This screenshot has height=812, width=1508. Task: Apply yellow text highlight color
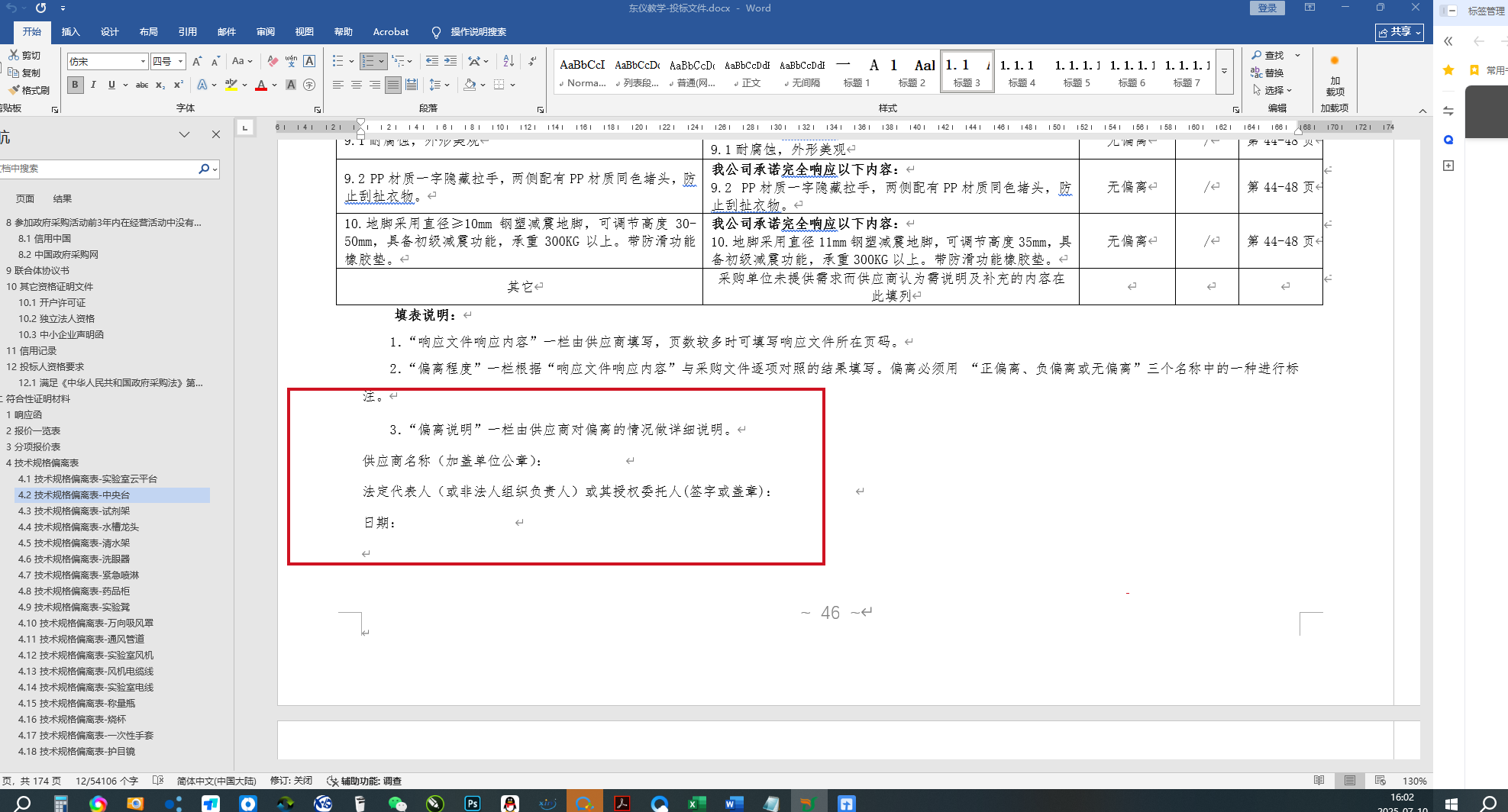click(231, 85)
